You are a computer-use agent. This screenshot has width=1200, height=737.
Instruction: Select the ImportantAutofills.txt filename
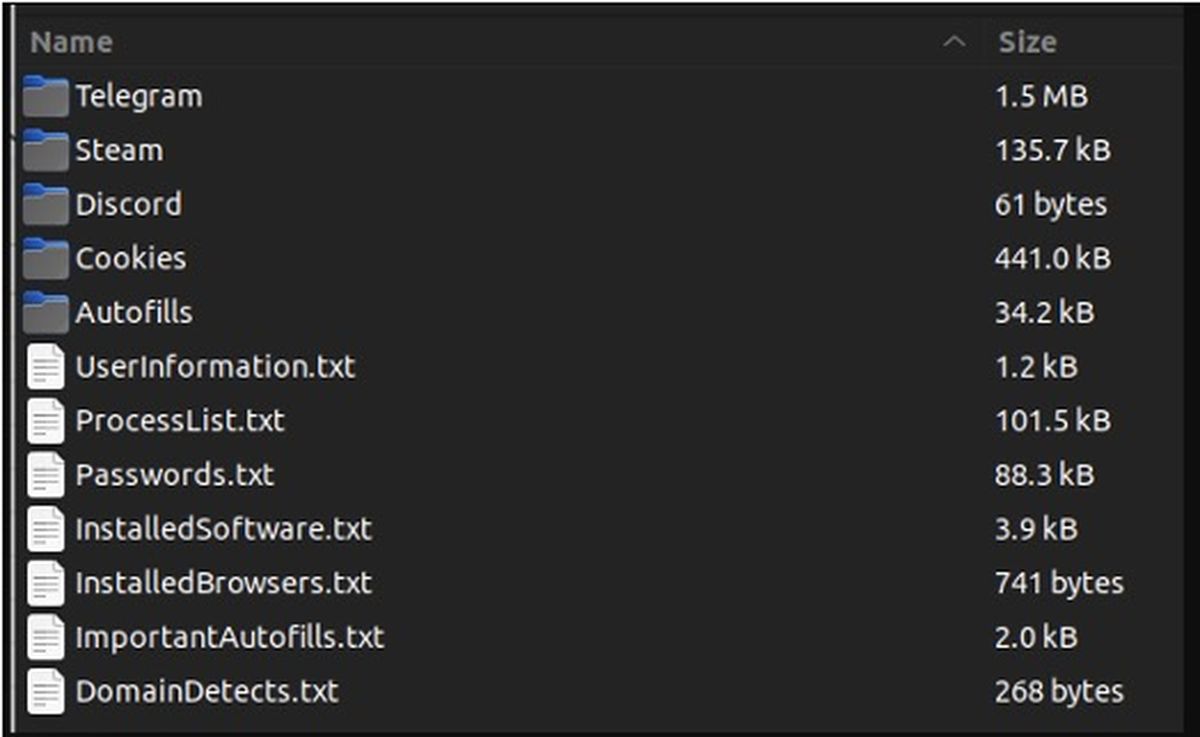(x=229, y=637)
